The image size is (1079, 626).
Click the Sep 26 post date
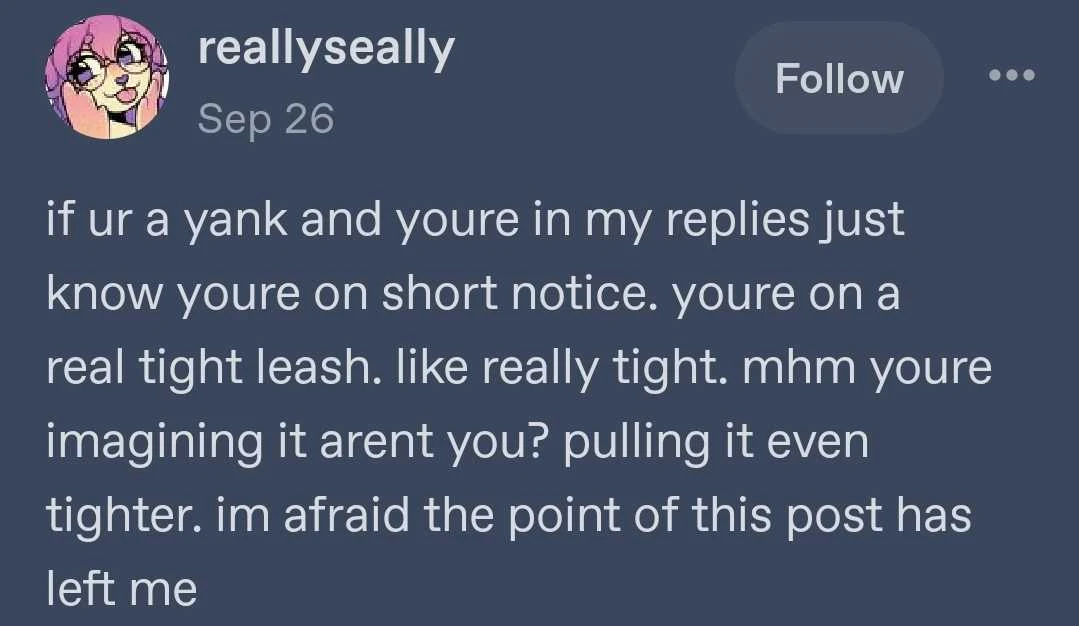click(265, 119)
